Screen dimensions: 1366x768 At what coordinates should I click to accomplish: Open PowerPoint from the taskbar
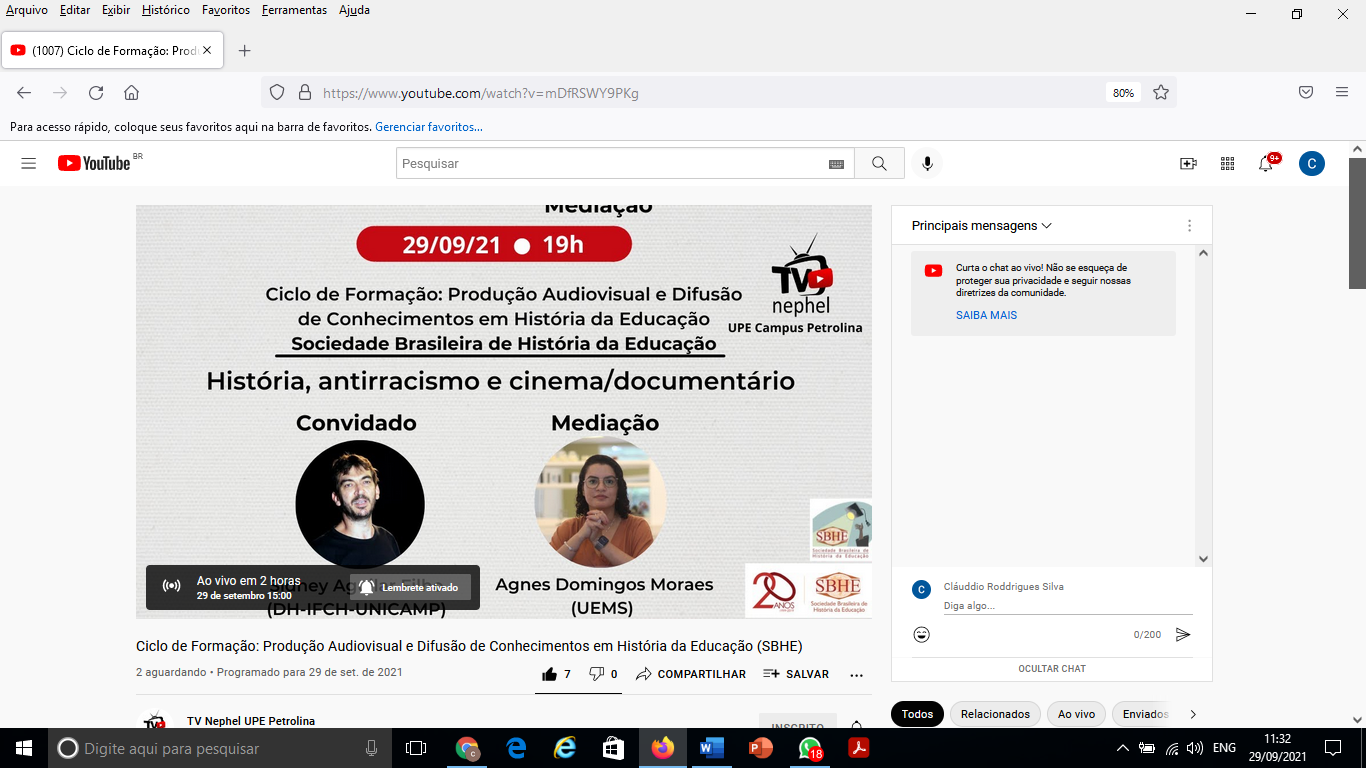[x=761, y=748]
